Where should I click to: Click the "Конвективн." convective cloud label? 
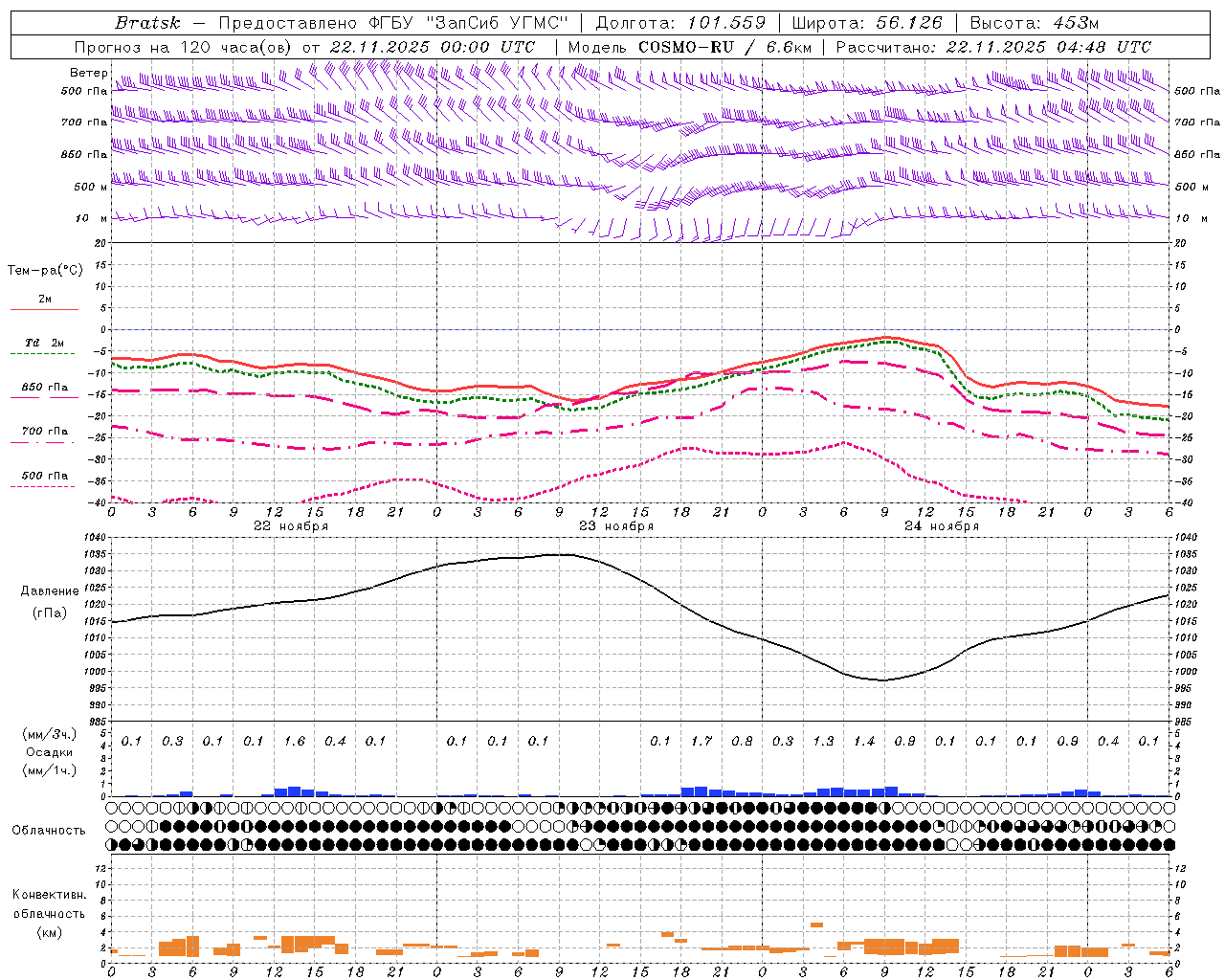[49, 895]
